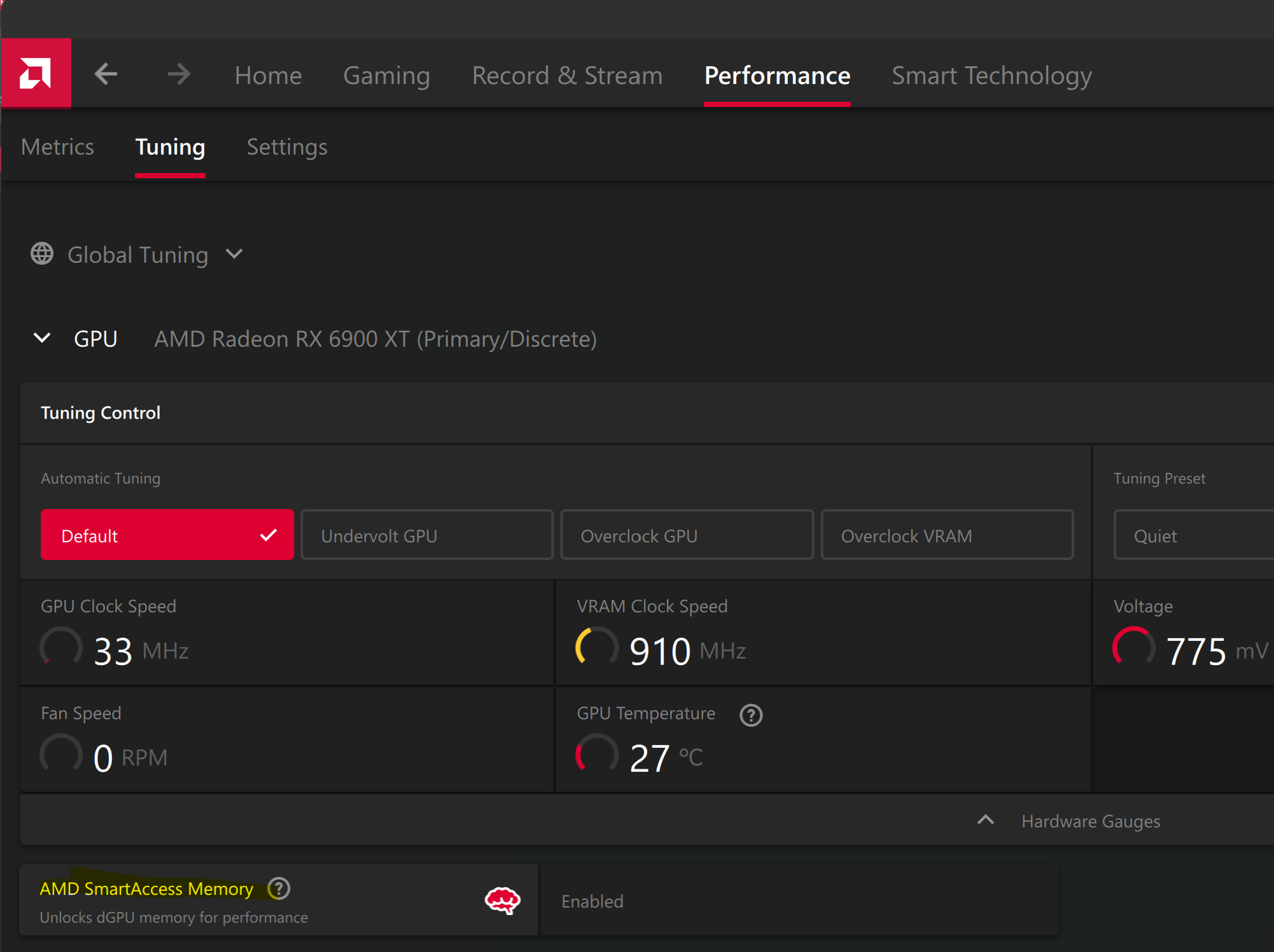Go back with the left arrow
The width and height of the screenshot is (1274, 952).
pyautogui.click(x=106, y=74)
